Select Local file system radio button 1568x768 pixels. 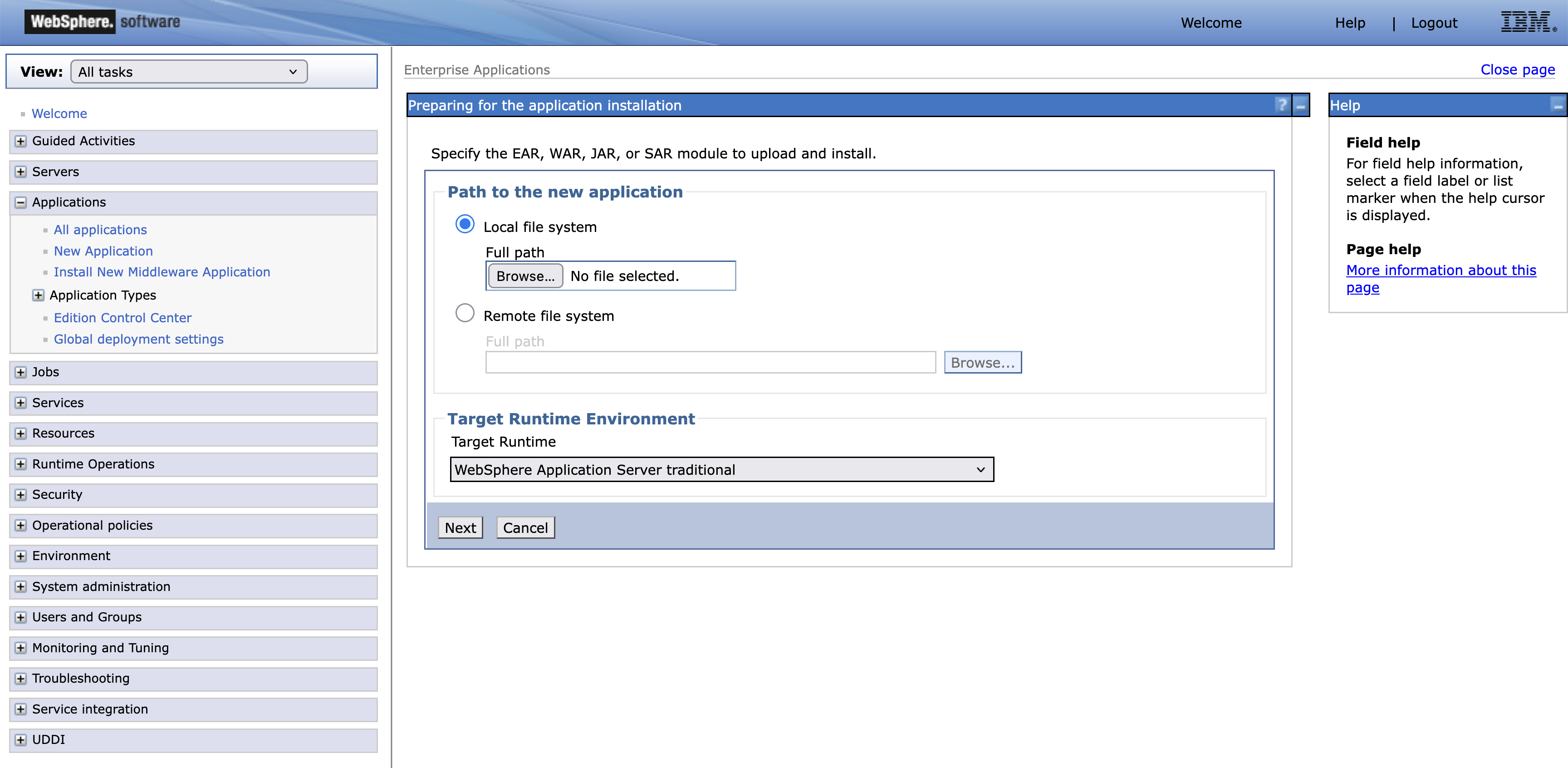(x=465, y=224)
